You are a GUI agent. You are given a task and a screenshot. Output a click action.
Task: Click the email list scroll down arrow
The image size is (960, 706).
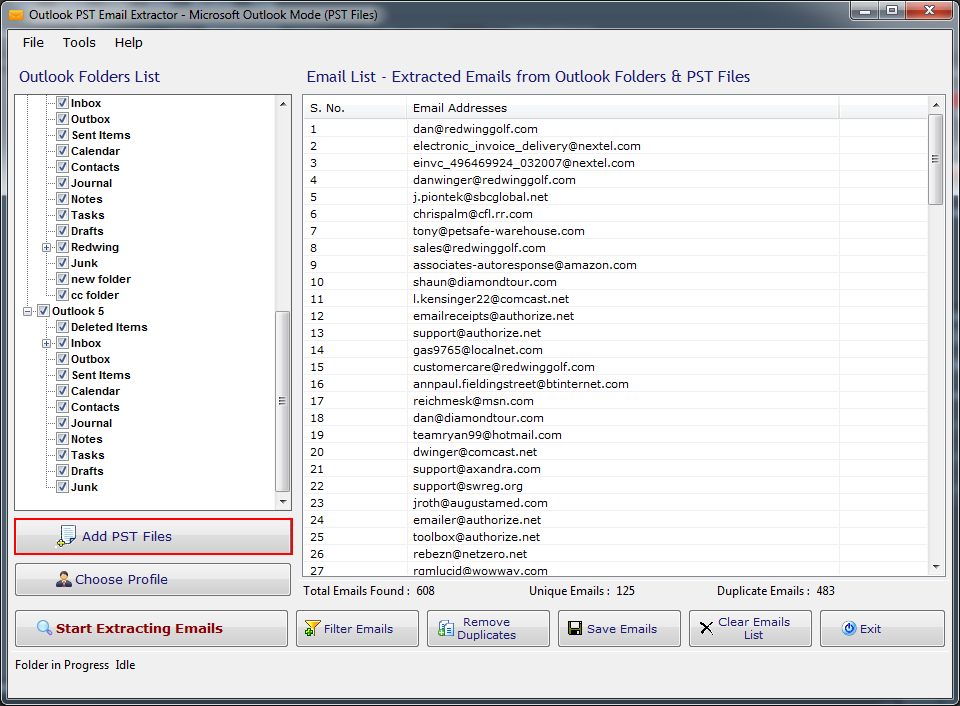(x=936, y=567)
